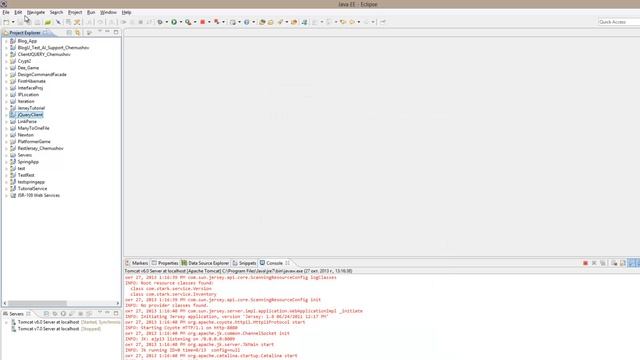Open the Project menu
The height and width of the screenshot is (360, 640).
point(75,13)
